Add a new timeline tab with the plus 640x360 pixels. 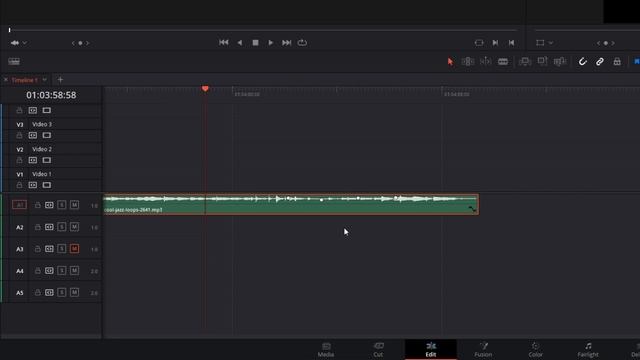click(x=60, y=80)
